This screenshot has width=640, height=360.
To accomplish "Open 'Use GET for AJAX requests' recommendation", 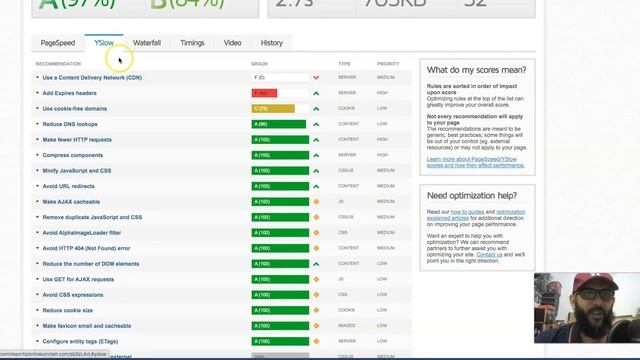I will click(x=78, y=279).
